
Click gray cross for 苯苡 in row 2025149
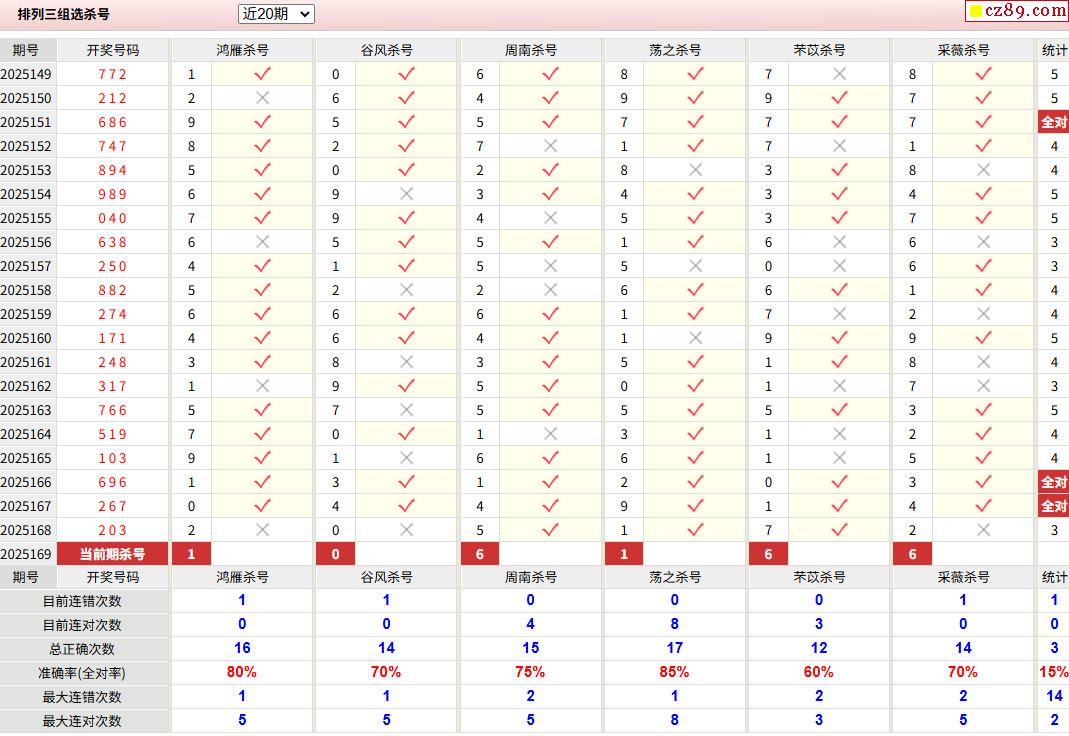(x=839, y=74)
